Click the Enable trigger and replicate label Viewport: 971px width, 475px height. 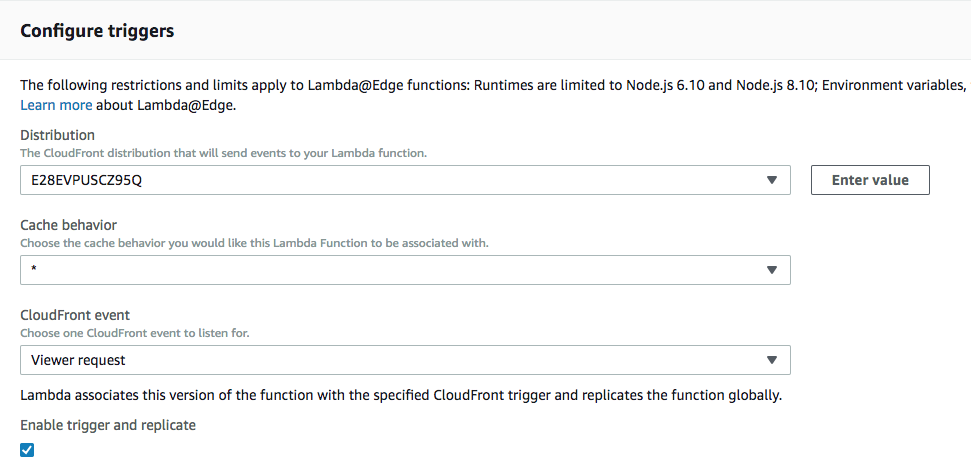(x=108, y=425)
